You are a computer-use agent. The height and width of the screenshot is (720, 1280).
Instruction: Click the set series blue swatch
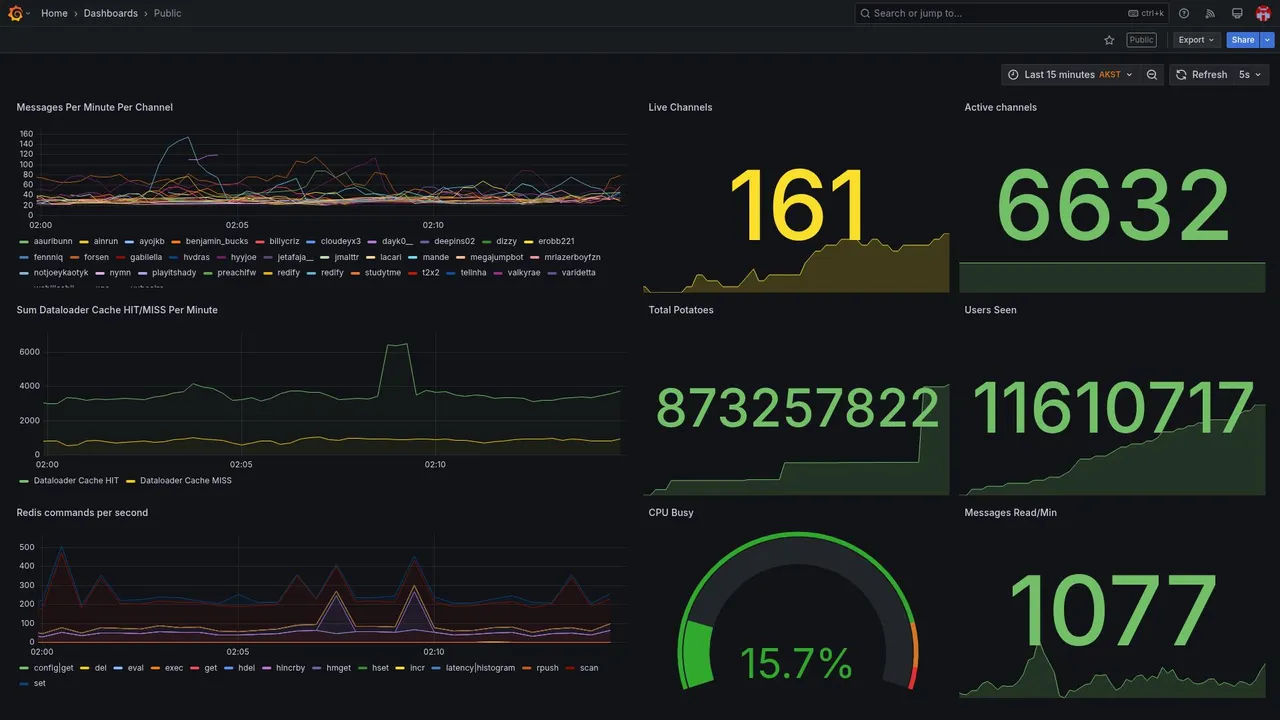click(x=24, y=684)
